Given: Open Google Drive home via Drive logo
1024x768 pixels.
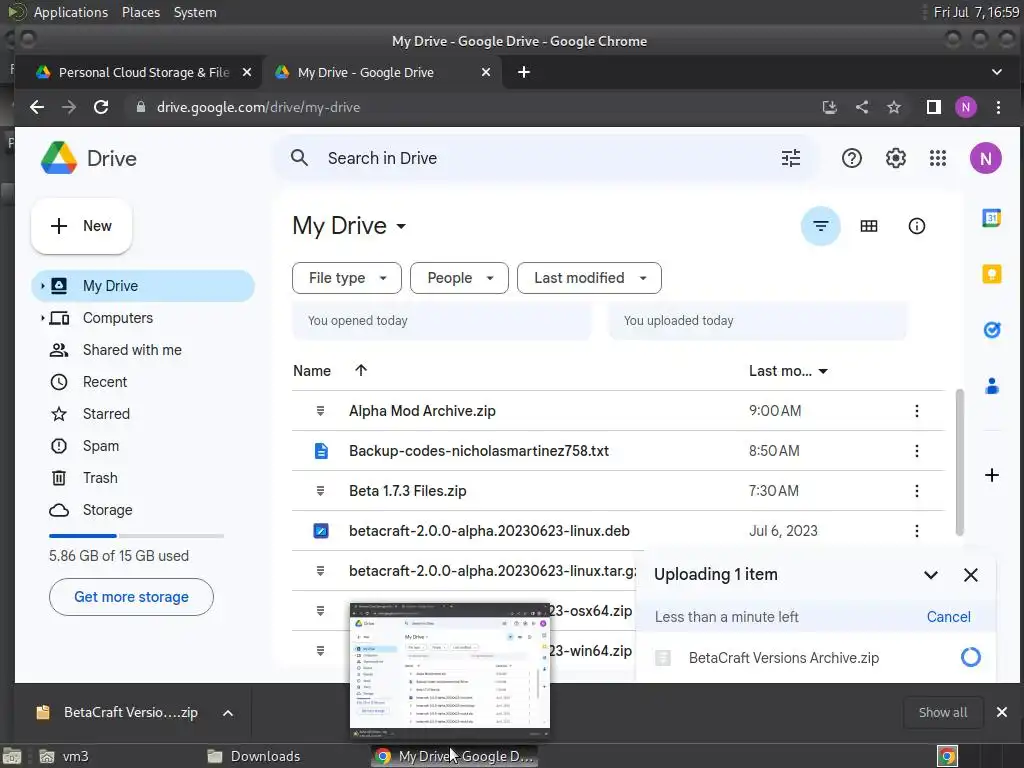Looking at the screenshot, I should pos(89,158).
